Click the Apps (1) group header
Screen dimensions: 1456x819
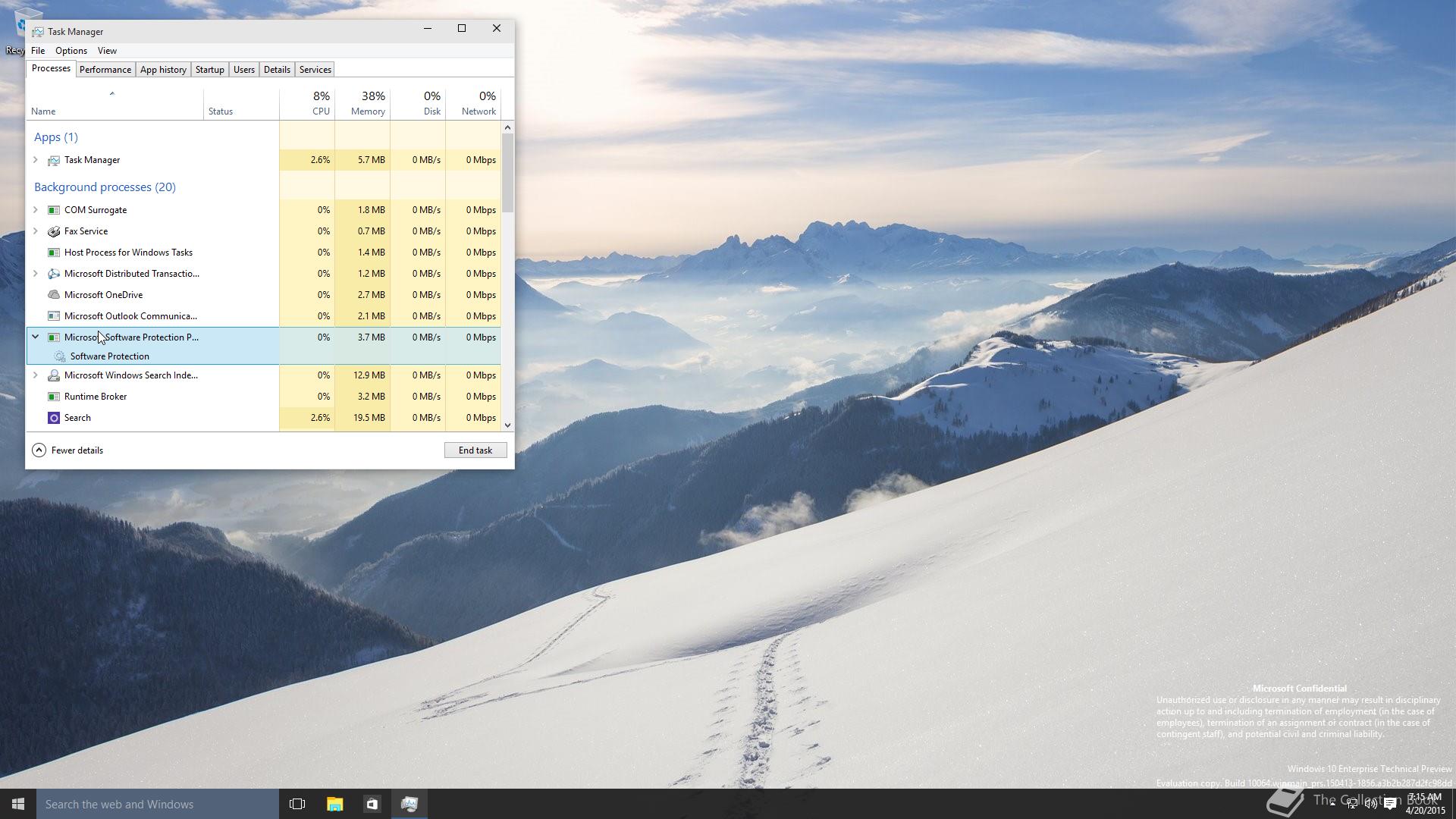point(55,137)
